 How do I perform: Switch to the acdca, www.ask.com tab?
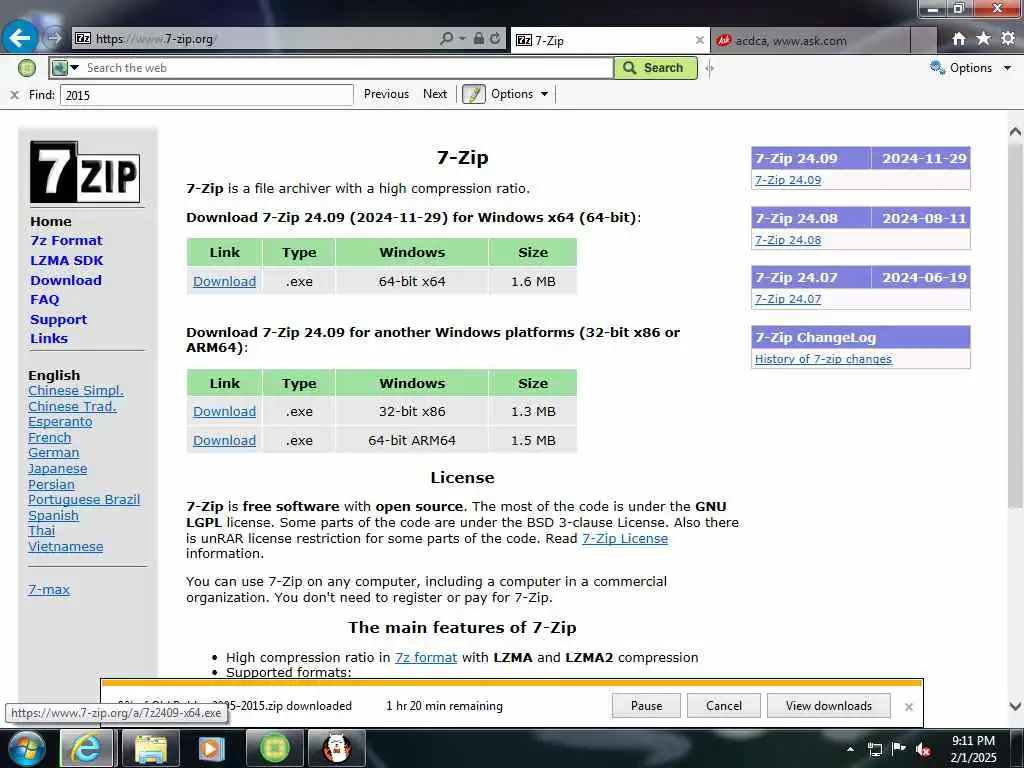810,40
